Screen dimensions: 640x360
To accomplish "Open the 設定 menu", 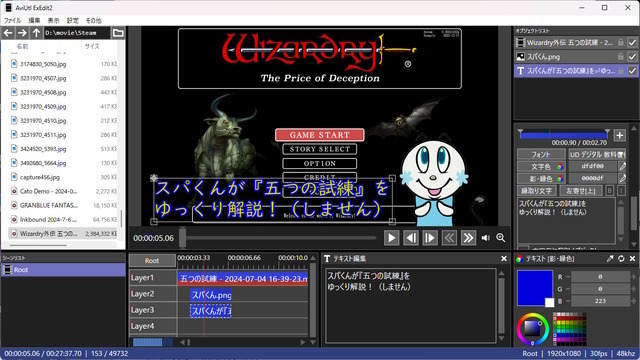I will point(72,20).
